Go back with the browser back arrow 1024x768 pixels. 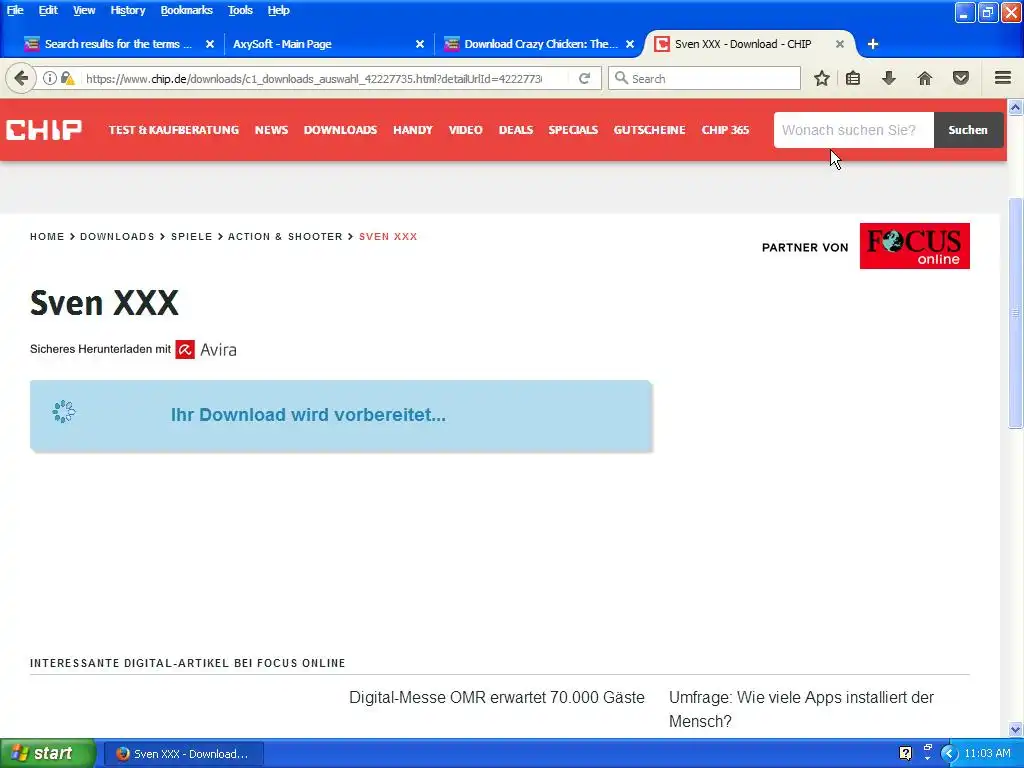(21, 78)
